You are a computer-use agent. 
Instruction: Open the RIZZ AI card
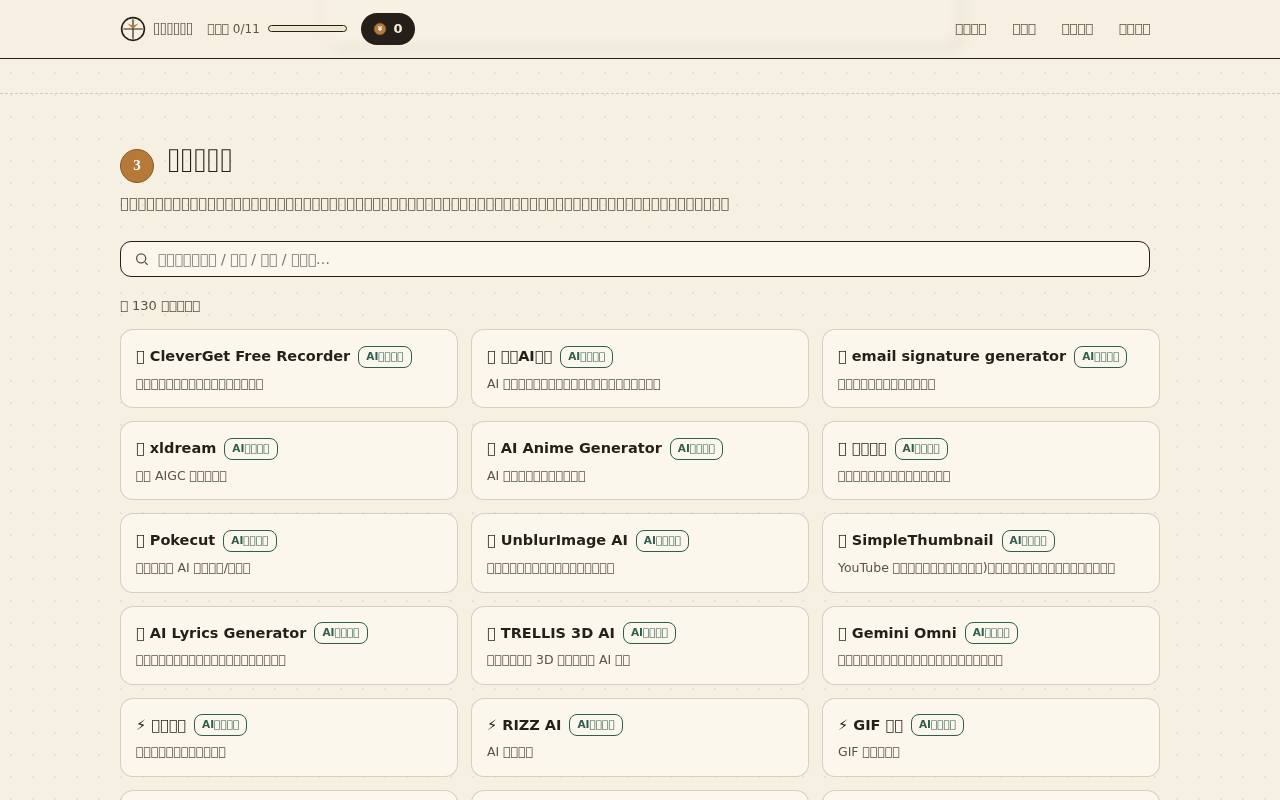coord(640,737)
